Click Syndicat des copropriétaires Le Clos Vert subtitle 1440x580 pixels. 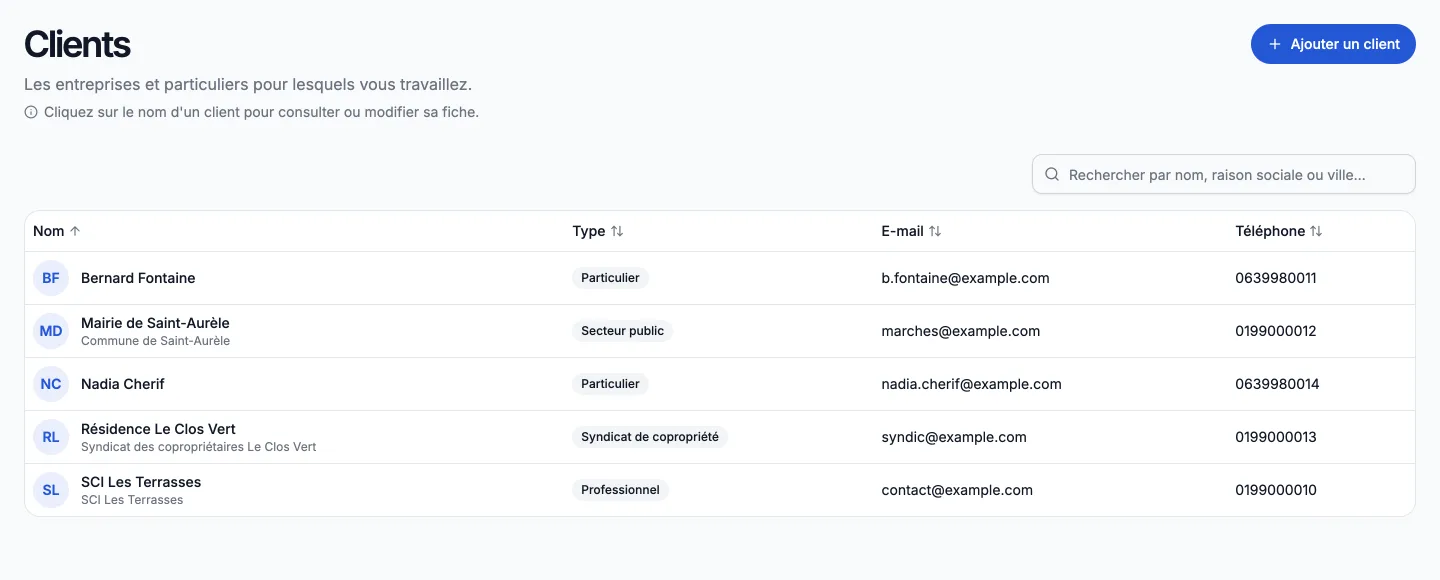(198, 447)
